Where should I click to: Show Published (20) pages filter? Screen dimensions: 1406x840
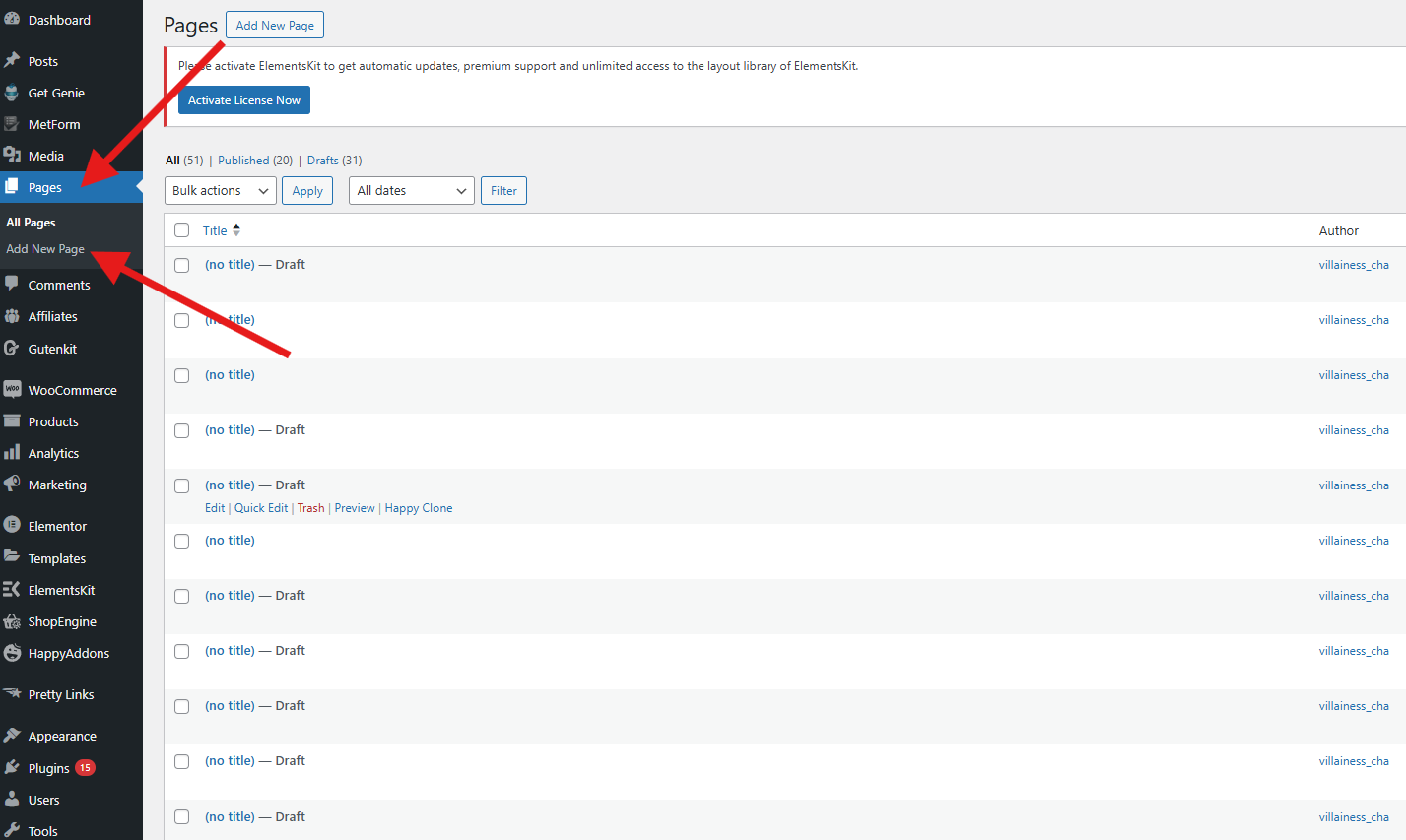point(255,161)
